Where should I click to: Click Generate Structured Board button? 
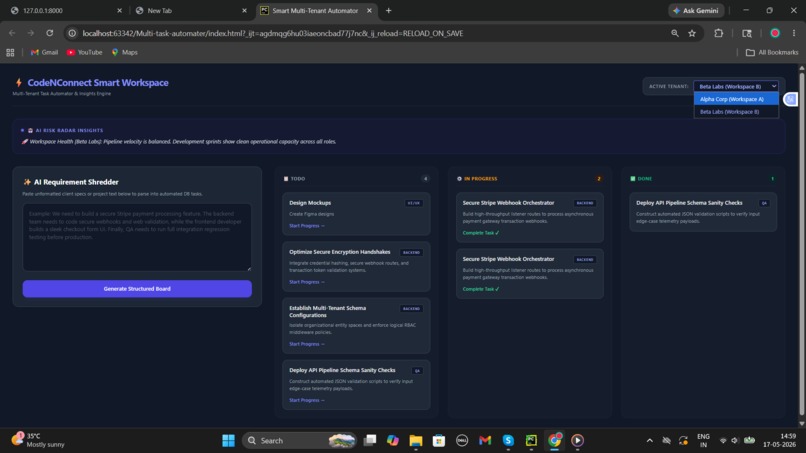(x=137, y=288)
